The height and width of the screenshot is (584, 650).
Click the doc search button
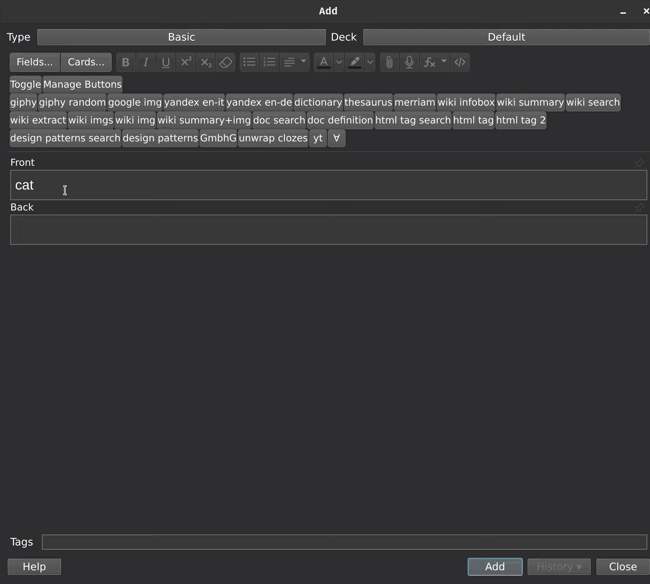279,120
